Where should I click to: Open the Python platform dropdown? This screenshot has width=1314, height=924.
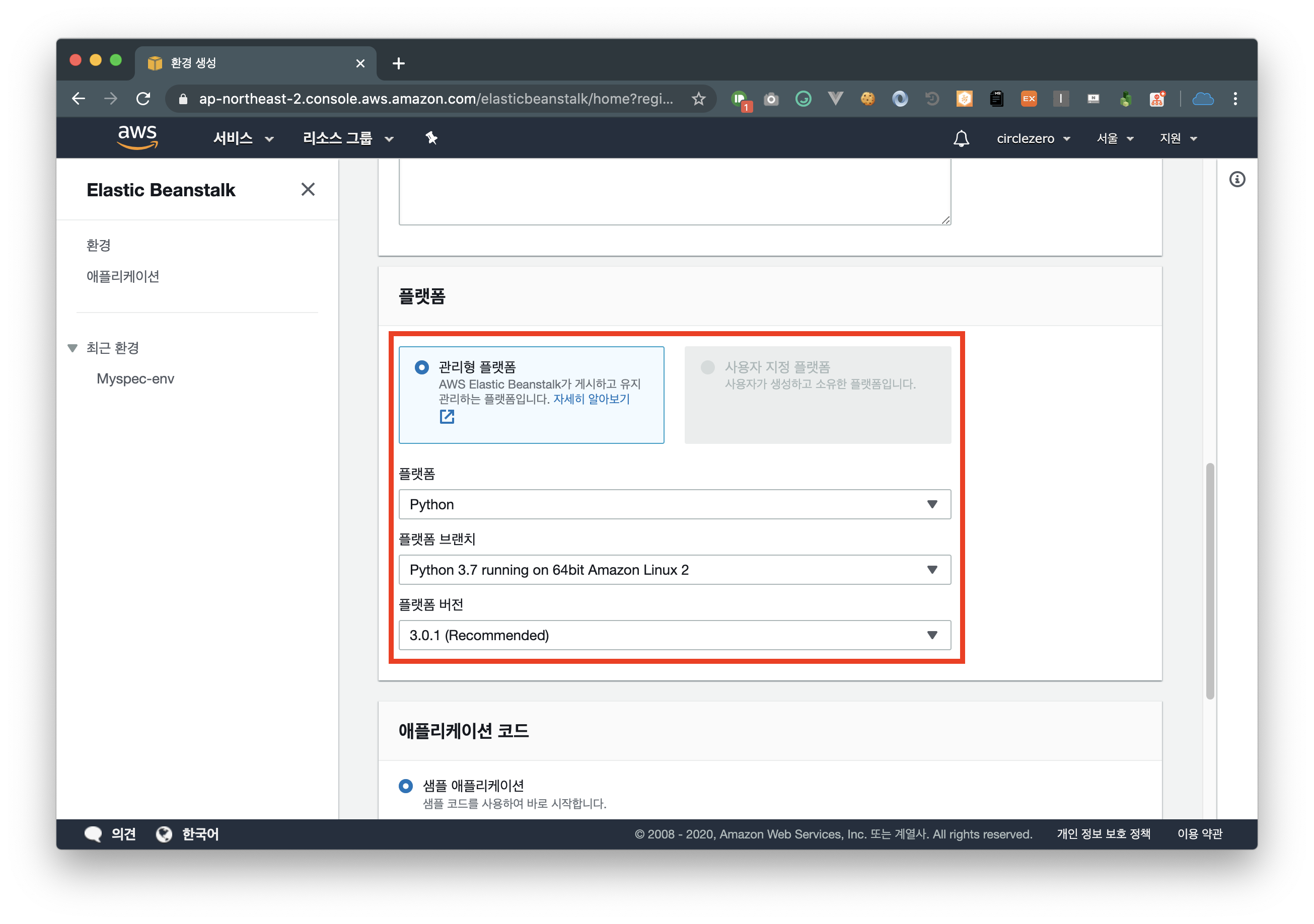pos(674,504)
